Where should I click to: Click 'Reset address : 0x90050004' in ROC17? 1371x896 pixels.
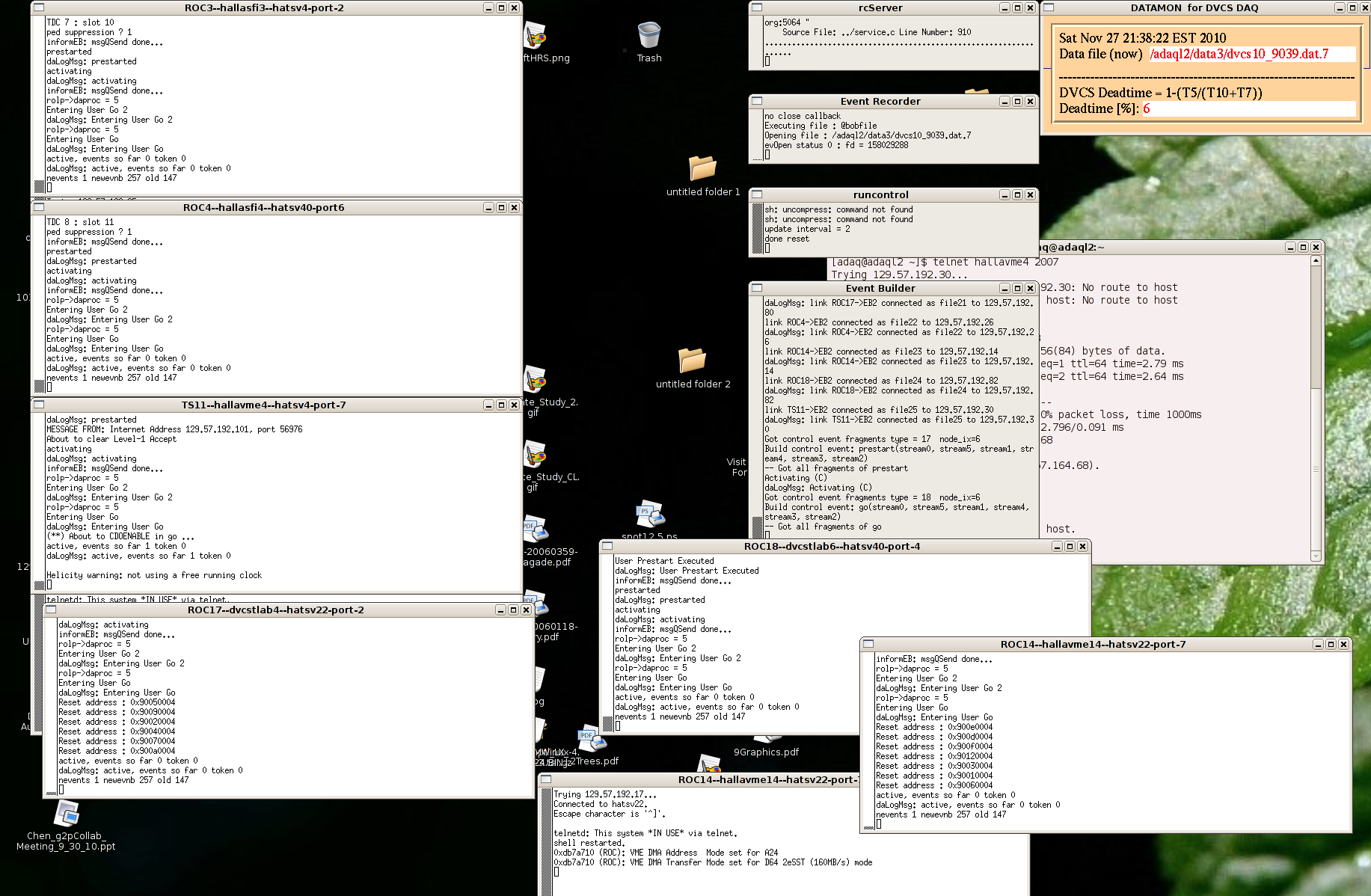[117, 702]
